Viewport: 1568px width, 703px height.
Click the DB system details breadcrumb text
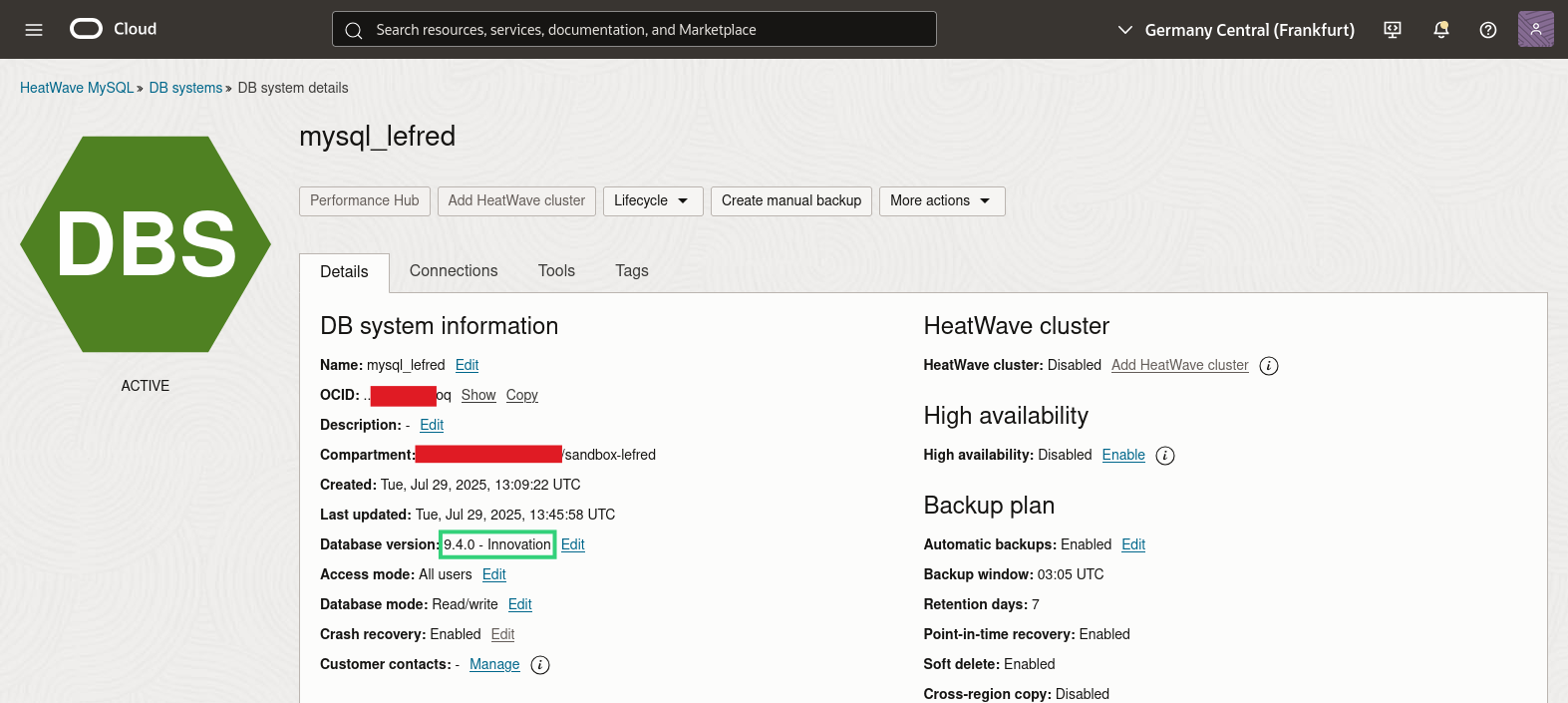pyautogui.click(x=293, y=88)
